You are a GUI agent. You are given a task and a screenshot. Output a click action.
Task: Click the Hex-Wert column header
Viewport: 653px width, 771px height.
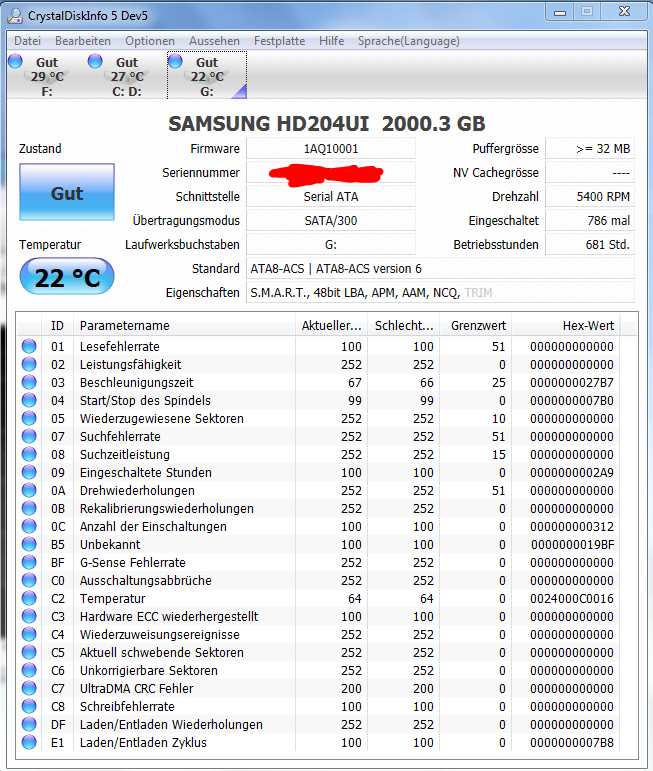pos(566,326)
